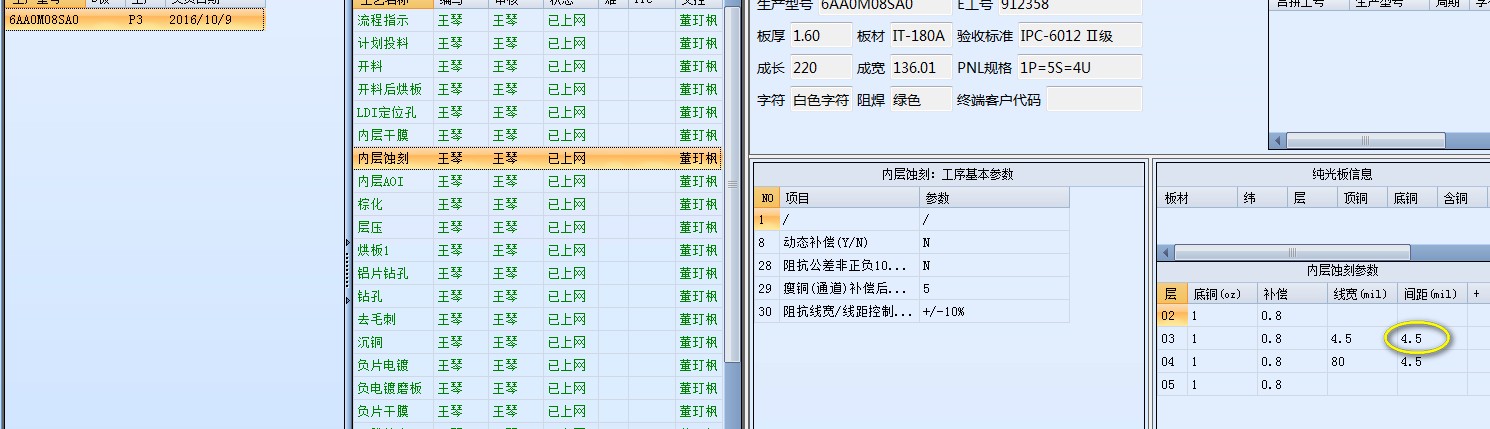Select the 内层干膜 process row
This screenshot has width=1490, height=429.
(x=537, y=135)
